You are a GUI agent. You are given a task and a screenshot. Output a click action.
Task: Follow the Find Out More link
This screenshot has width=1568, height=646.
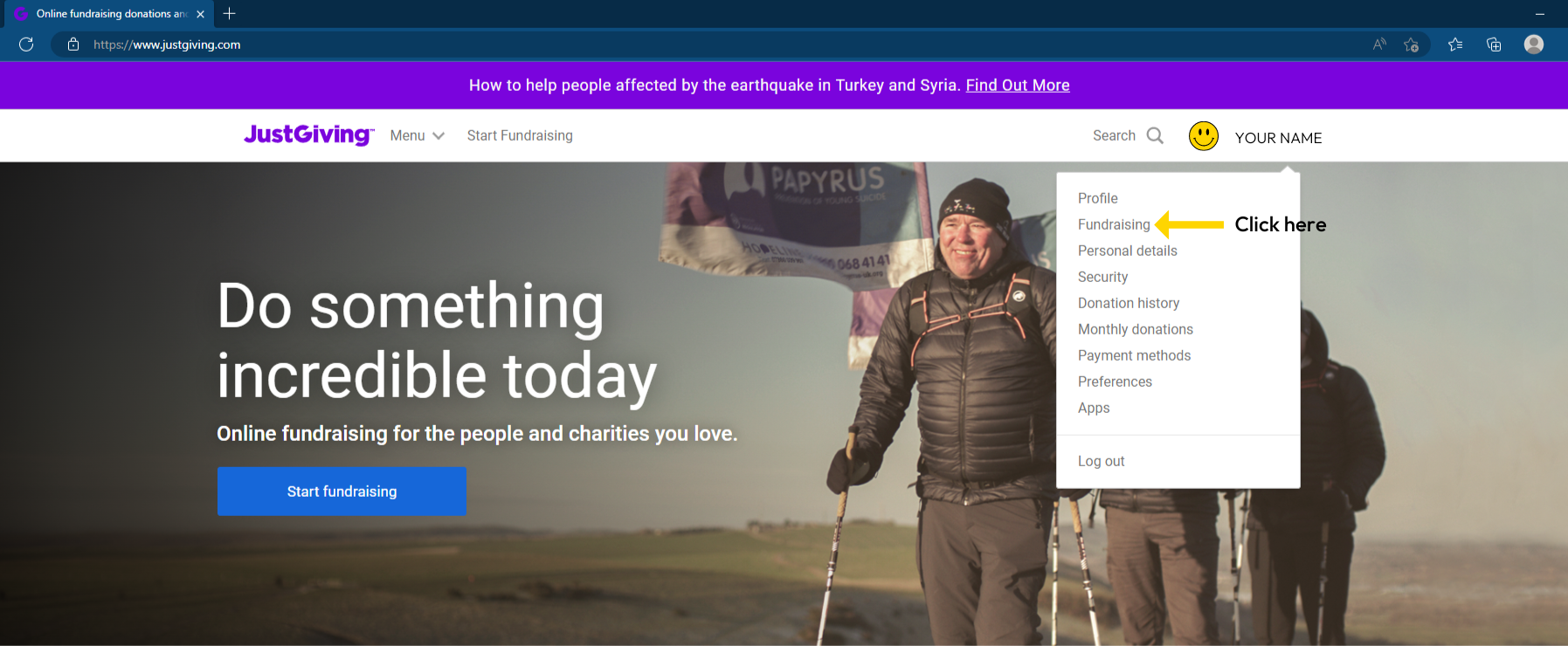1018,86
